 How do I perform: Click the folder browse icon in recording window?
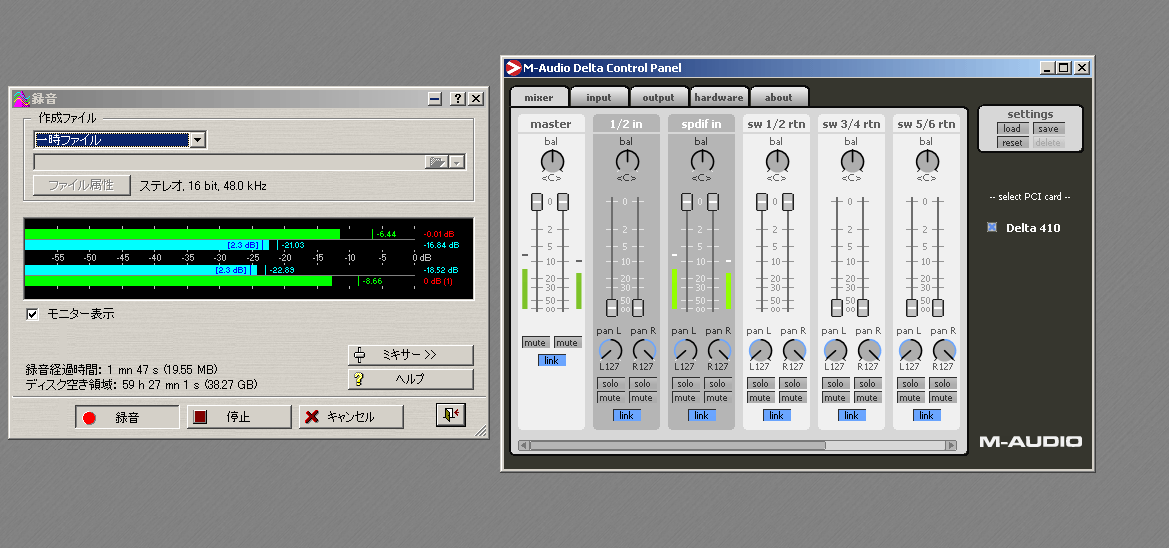tap(436, 162)
